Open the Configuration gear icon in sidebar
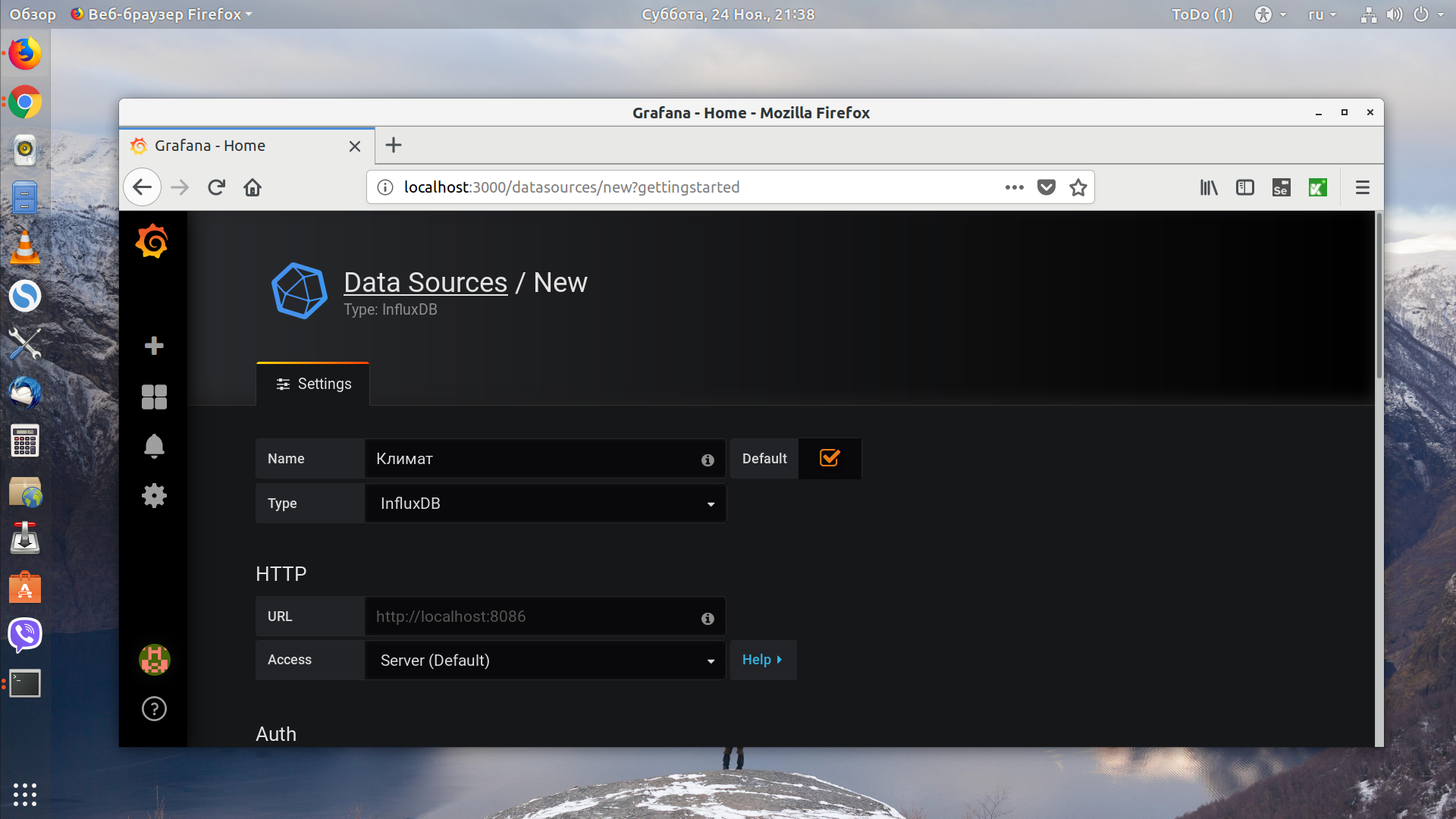This screenshot has height=819, width=1456. pos(154,496)
